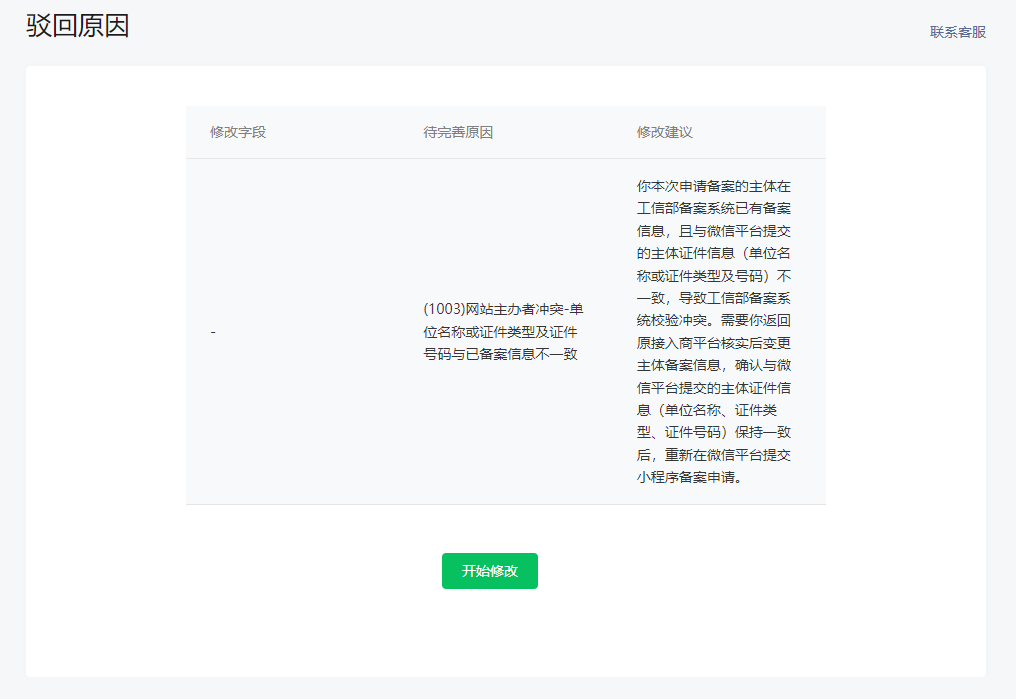Click the dash in 修改字段 cell
1016x699 pixels.
click(x=213, y=332)
